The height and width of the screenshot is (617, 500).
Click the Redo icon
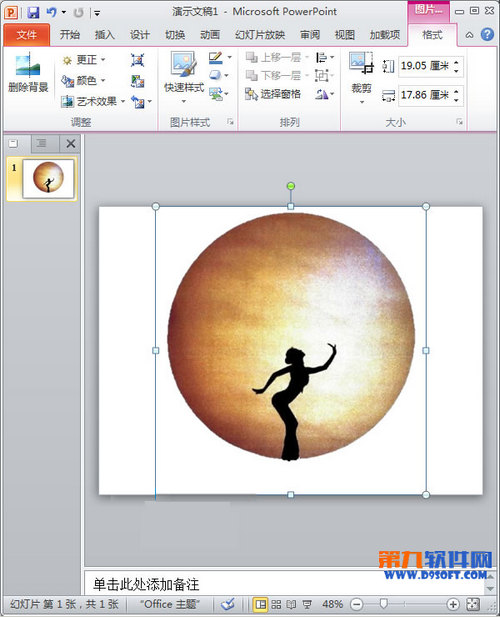tap(78, 13)
